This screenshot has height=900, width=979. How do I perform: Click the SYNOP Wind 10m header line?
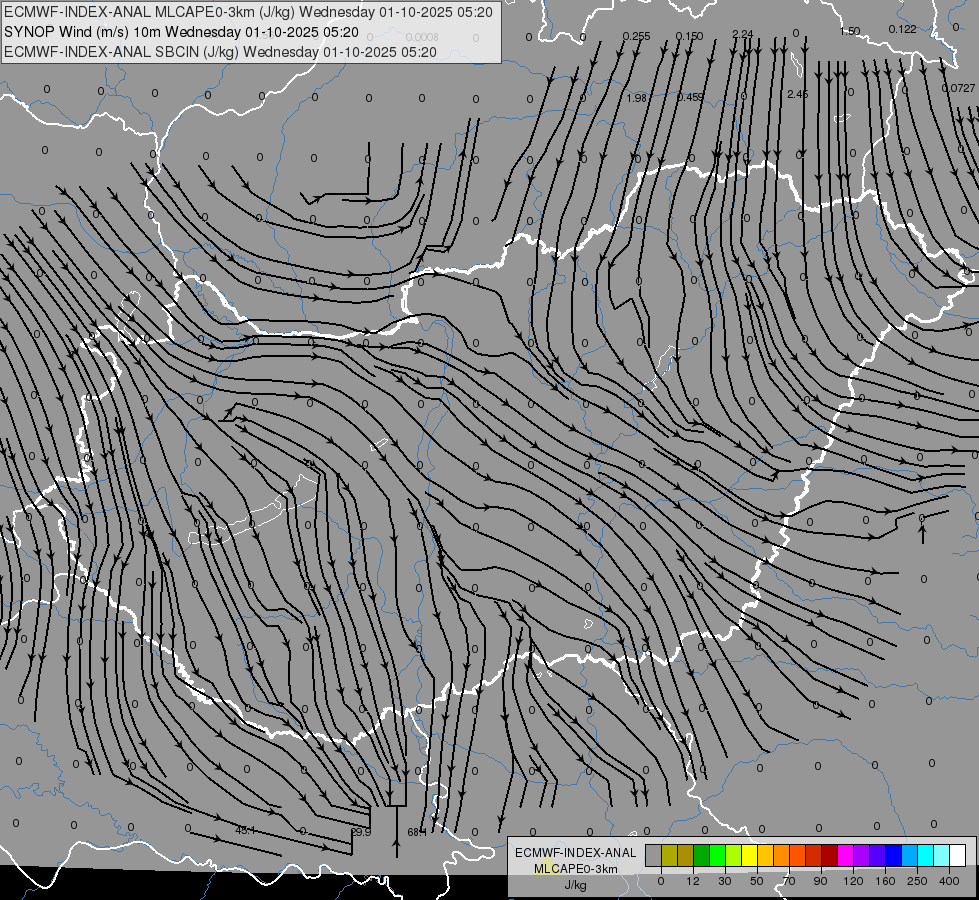tap(181, 32)
